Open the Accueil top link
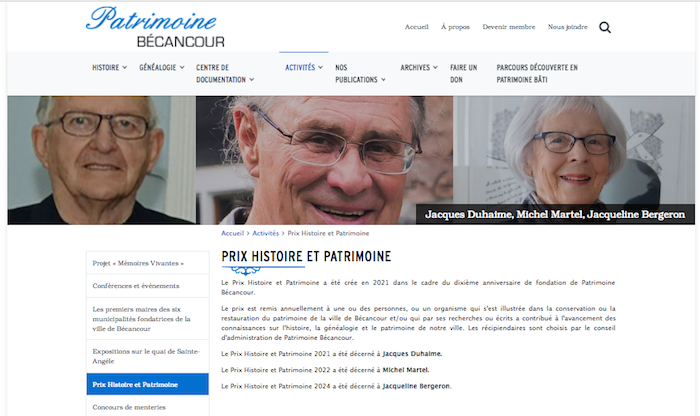 point(417,27)
